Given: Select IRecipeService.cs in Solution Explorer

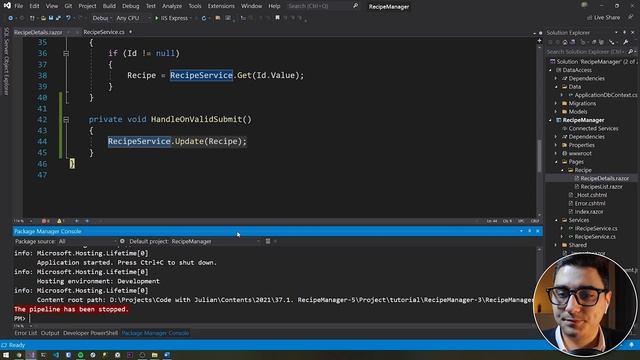Looking at the screenshot, I should (596, 229).
